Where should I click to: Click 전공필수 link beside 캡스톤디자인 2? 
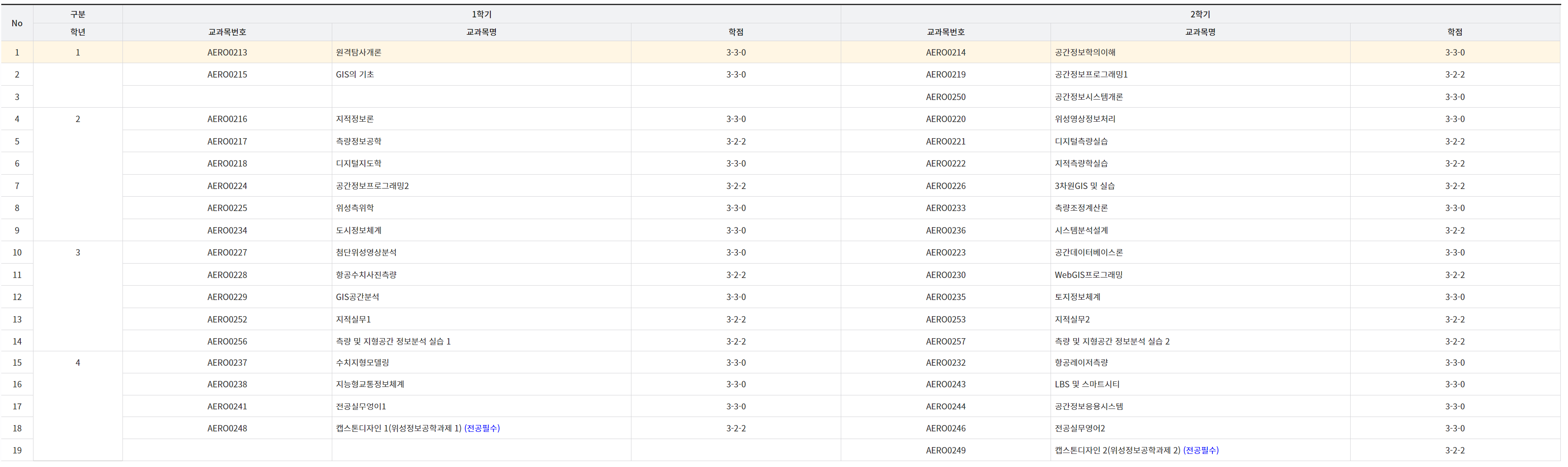(x=1201, y=450)
